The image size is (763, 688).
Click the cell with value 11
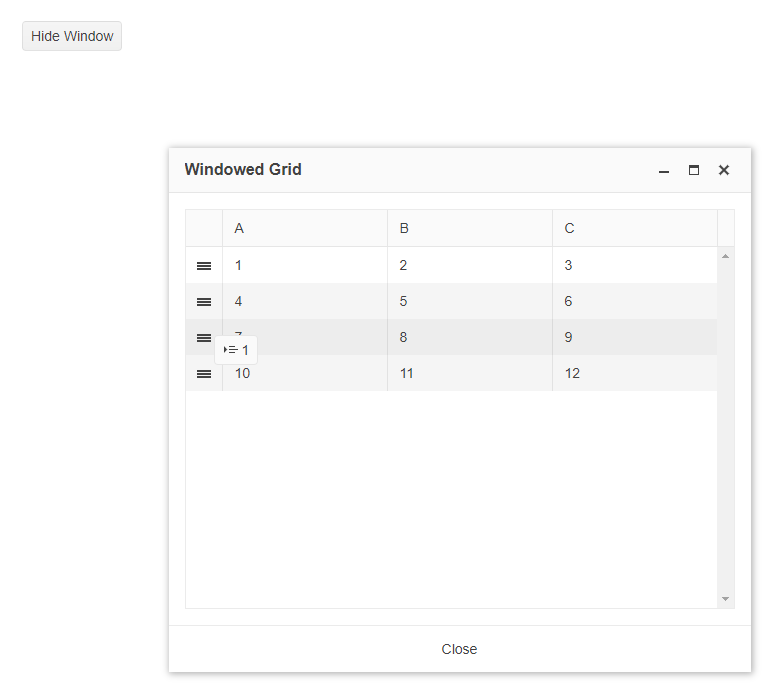[469, 374]
